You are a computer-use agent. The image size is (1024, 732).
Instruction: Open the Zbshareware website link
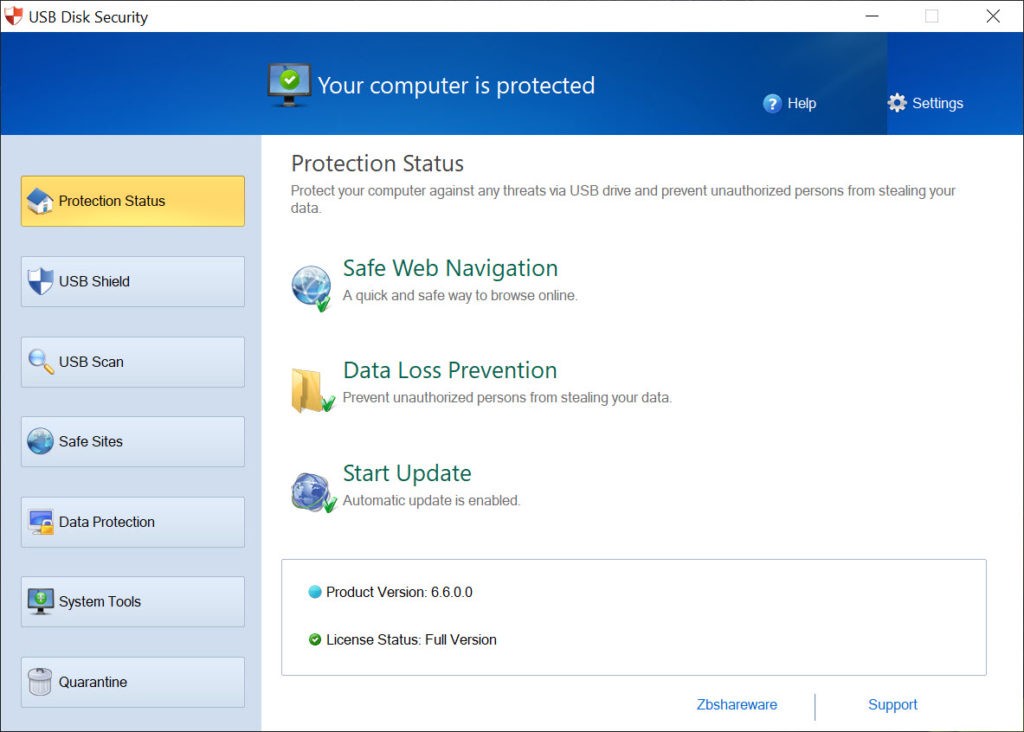pos(737,704)
